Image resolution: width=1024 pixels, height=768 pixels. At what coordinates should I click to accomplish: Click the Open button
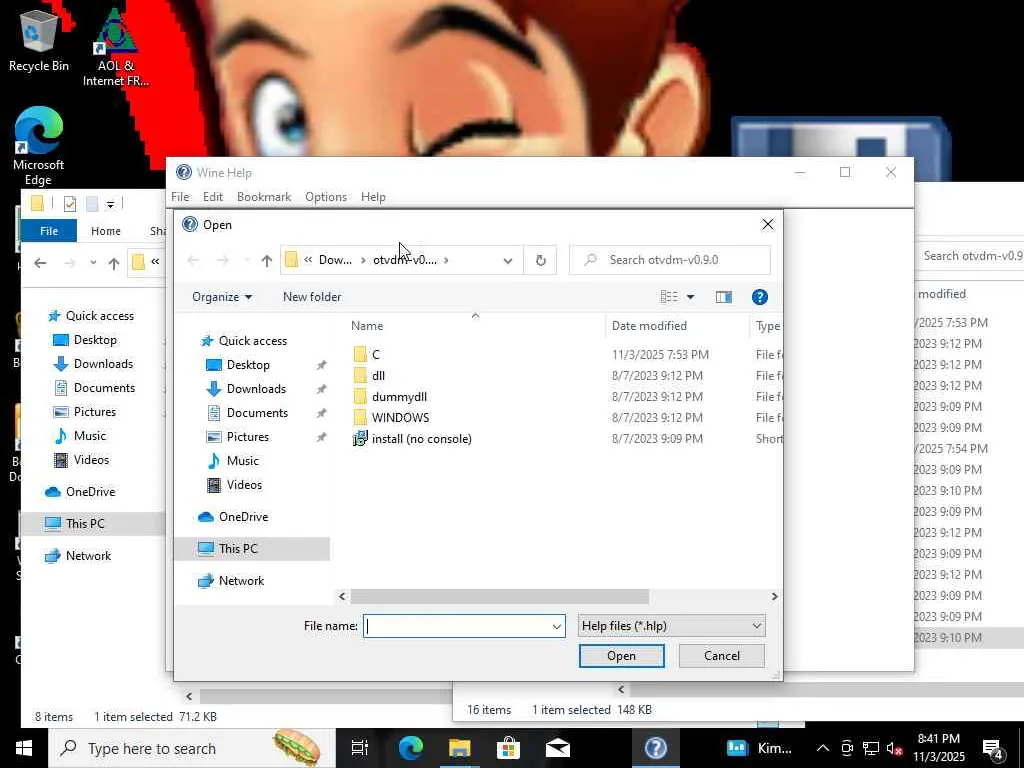click(622, 656)
